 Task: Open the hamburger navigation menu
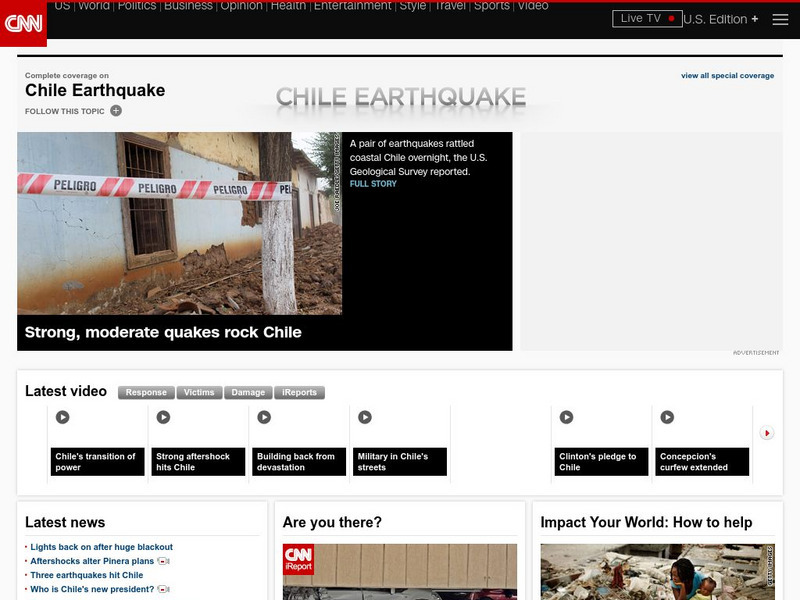[x=779, y=17]
